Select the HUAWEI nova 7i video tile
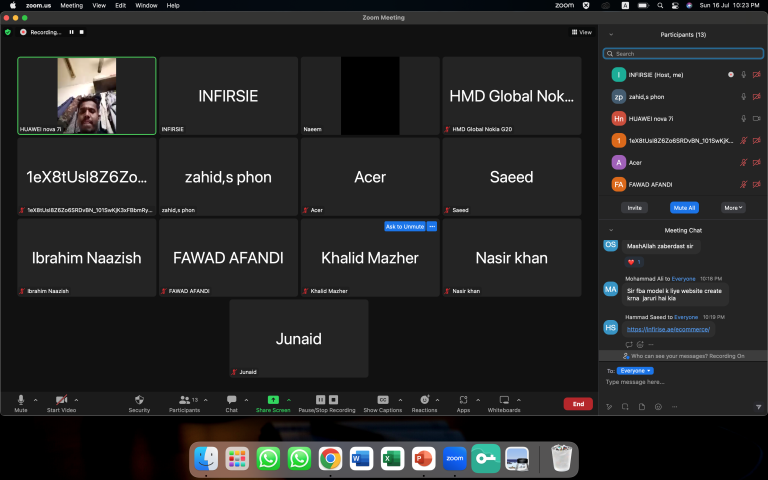The height and width of the screenshot is (480, 768). tap(87, 96)
